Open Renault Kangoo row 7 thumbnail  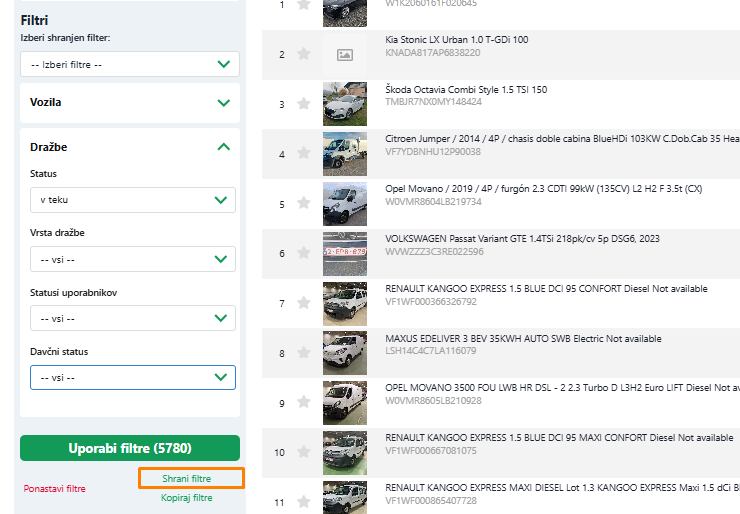point(345,303)
